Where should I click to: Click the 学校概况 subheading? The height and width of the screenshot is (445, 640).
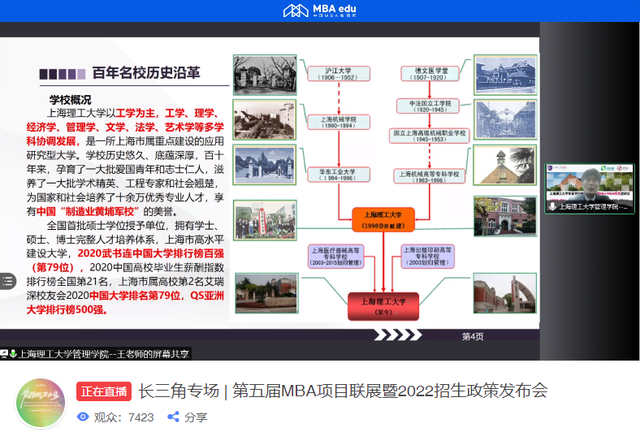coord(70,100)
